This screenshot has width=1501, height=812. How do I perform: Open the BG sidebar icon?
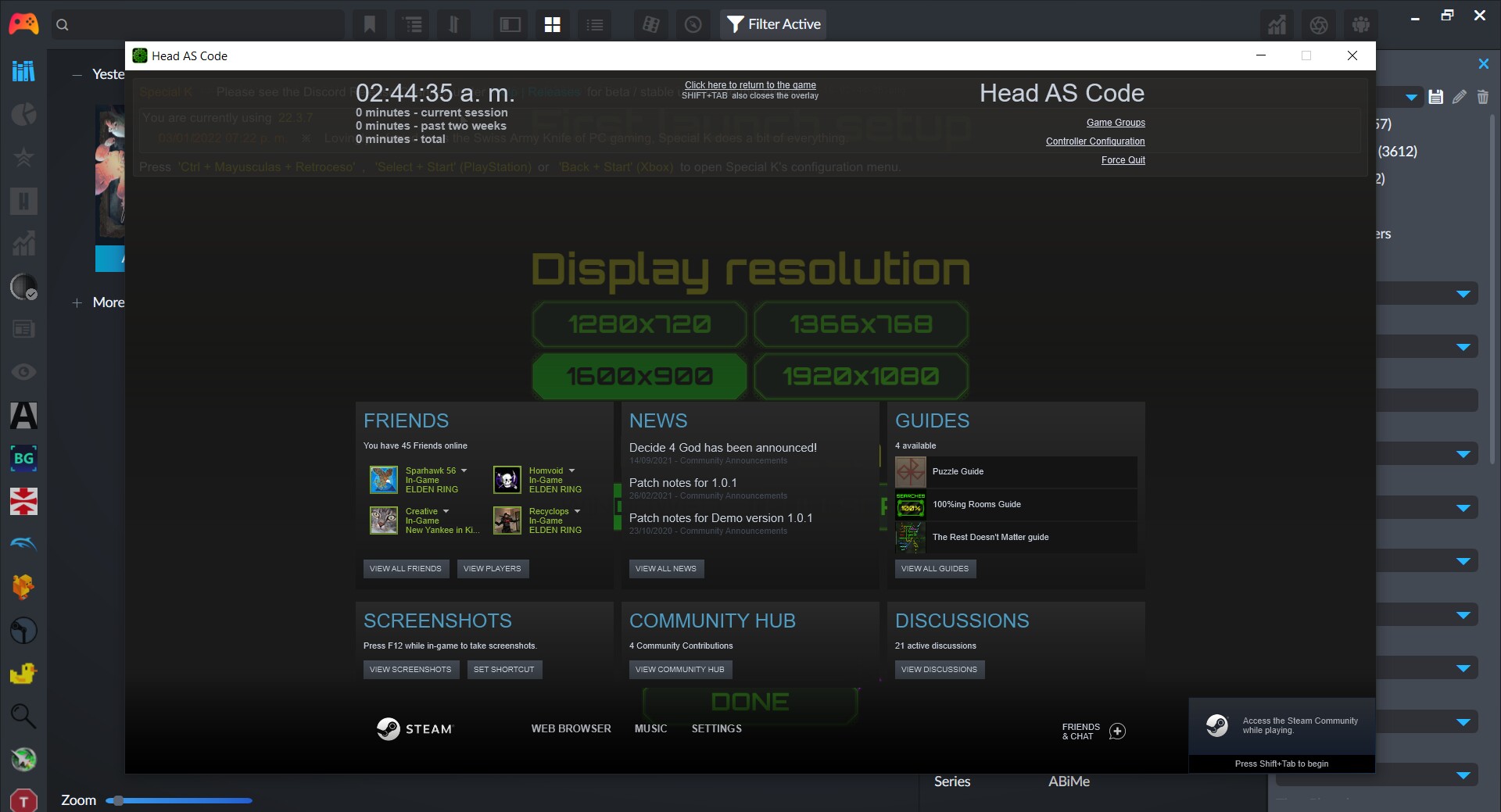point(23,458)
